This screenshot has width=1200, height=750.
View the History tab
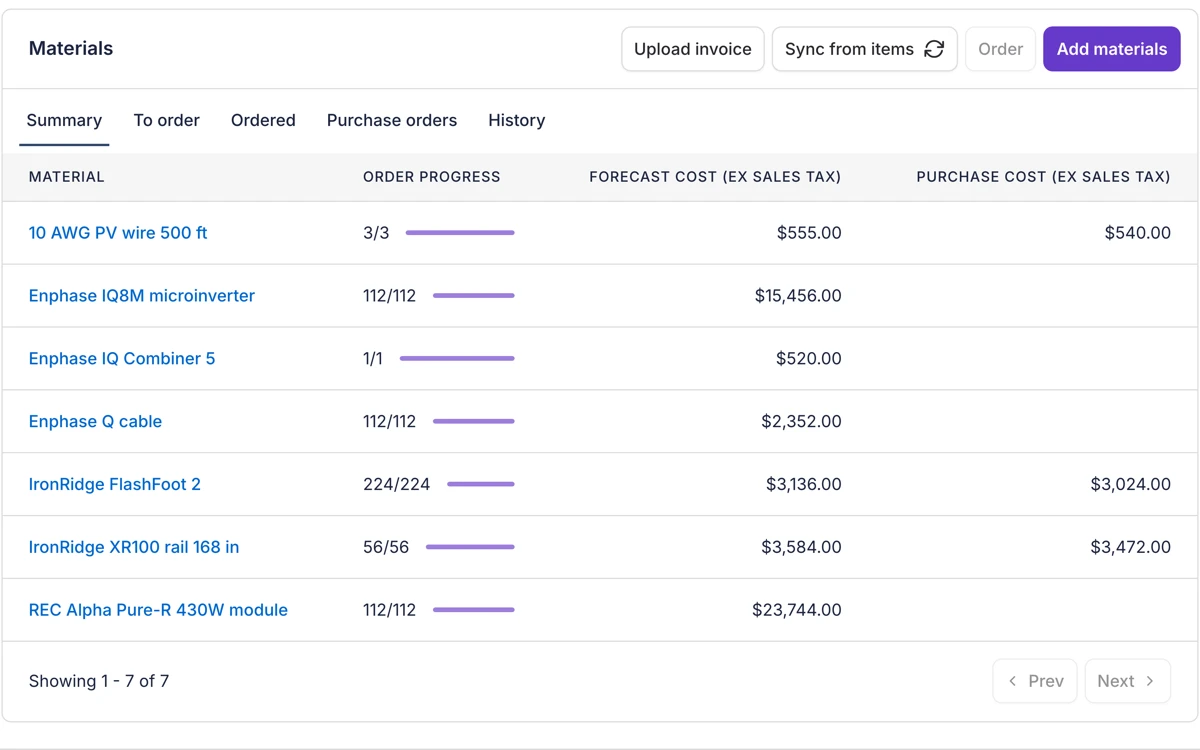point(517,120)
